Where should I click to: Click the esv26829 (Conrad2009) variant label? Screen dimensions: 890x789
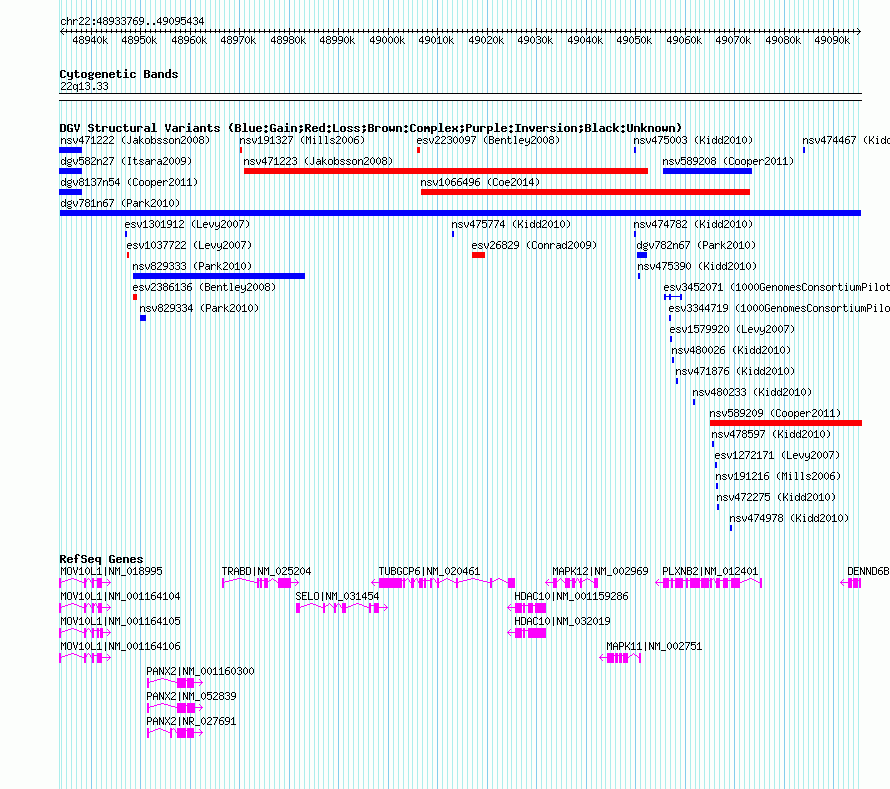click(534, 245)
